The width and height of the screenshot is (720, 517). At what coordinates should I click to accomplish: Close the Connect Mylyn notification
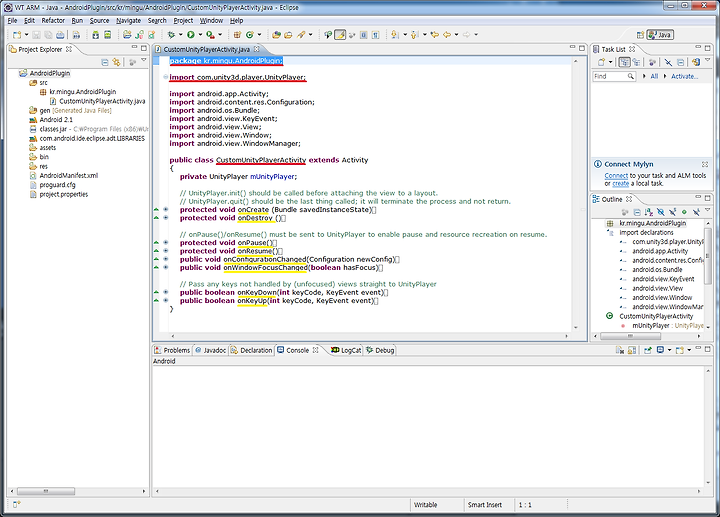[x=705, y=164]
